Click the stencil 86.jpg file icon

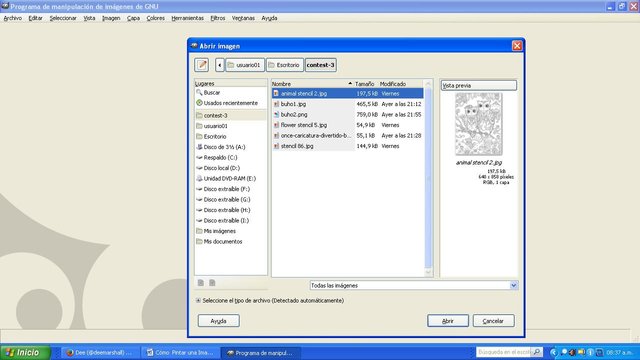pyautogui.click(x=276, y=146)
